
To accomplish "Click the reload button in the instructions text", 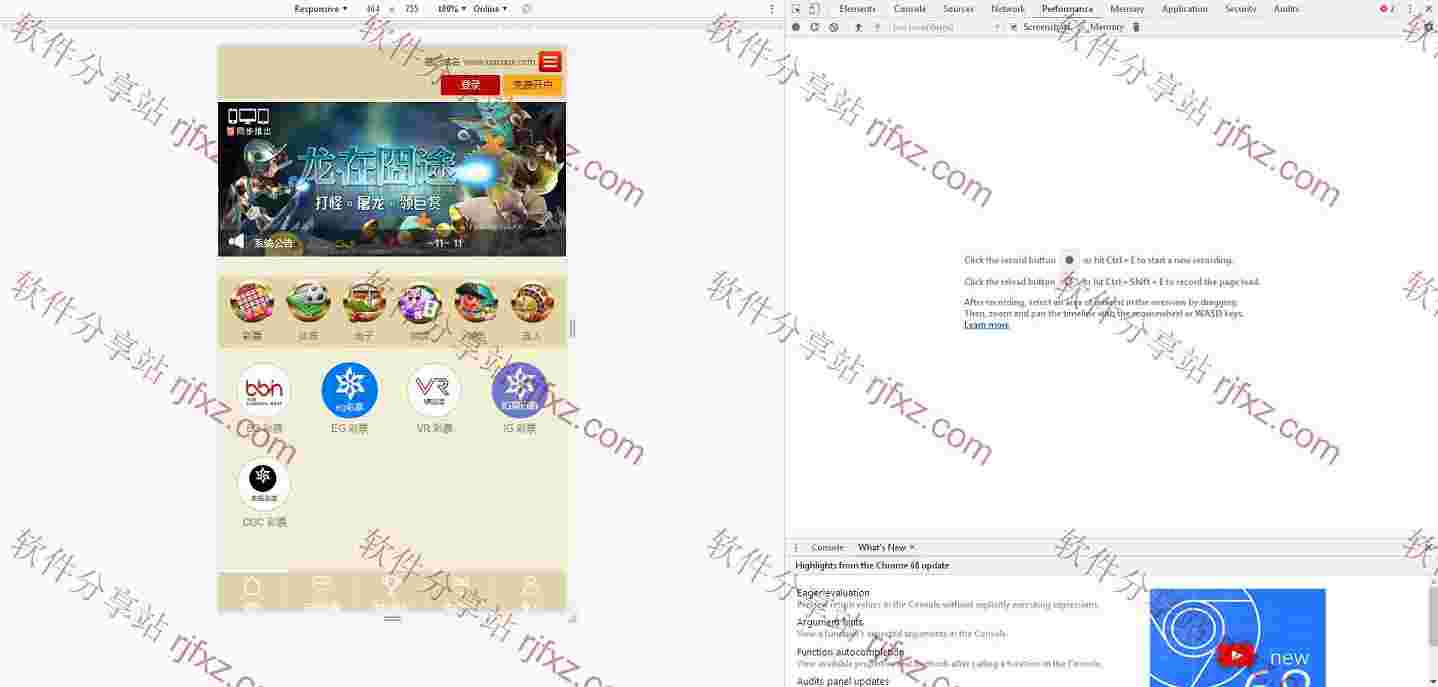I will (x=1069, y=282).
